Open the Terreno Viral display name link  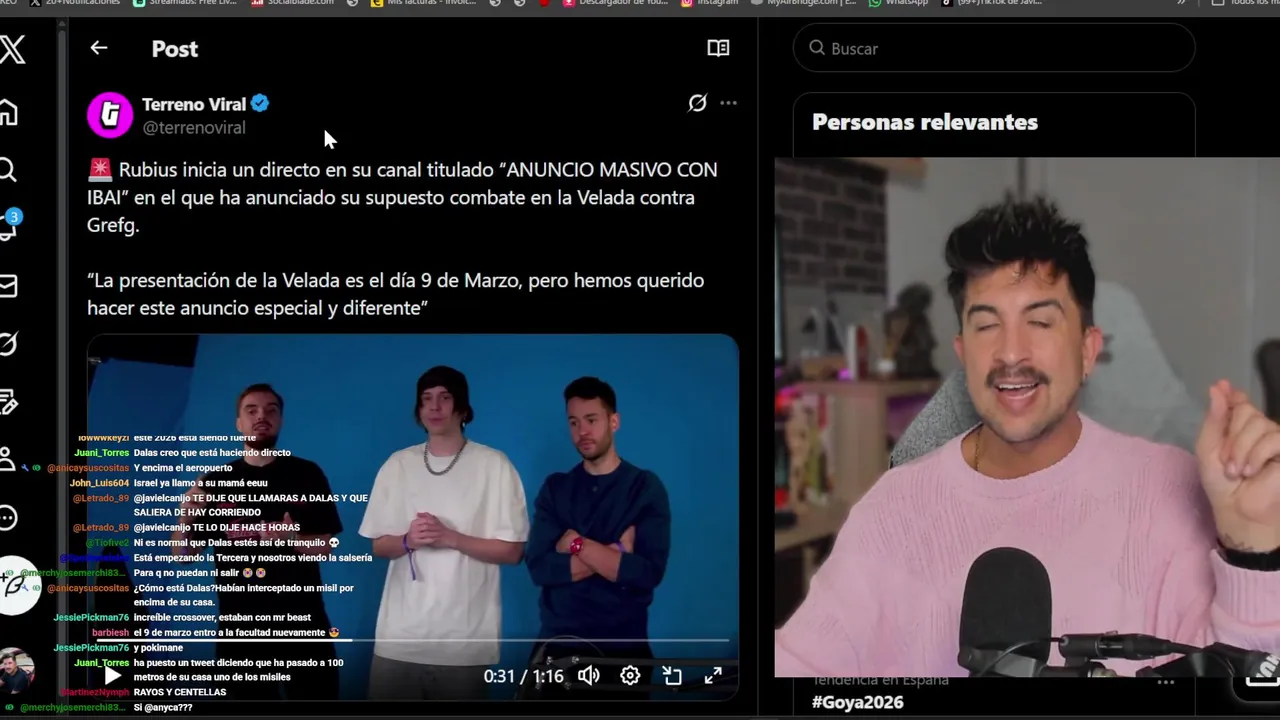click(194, 104)
